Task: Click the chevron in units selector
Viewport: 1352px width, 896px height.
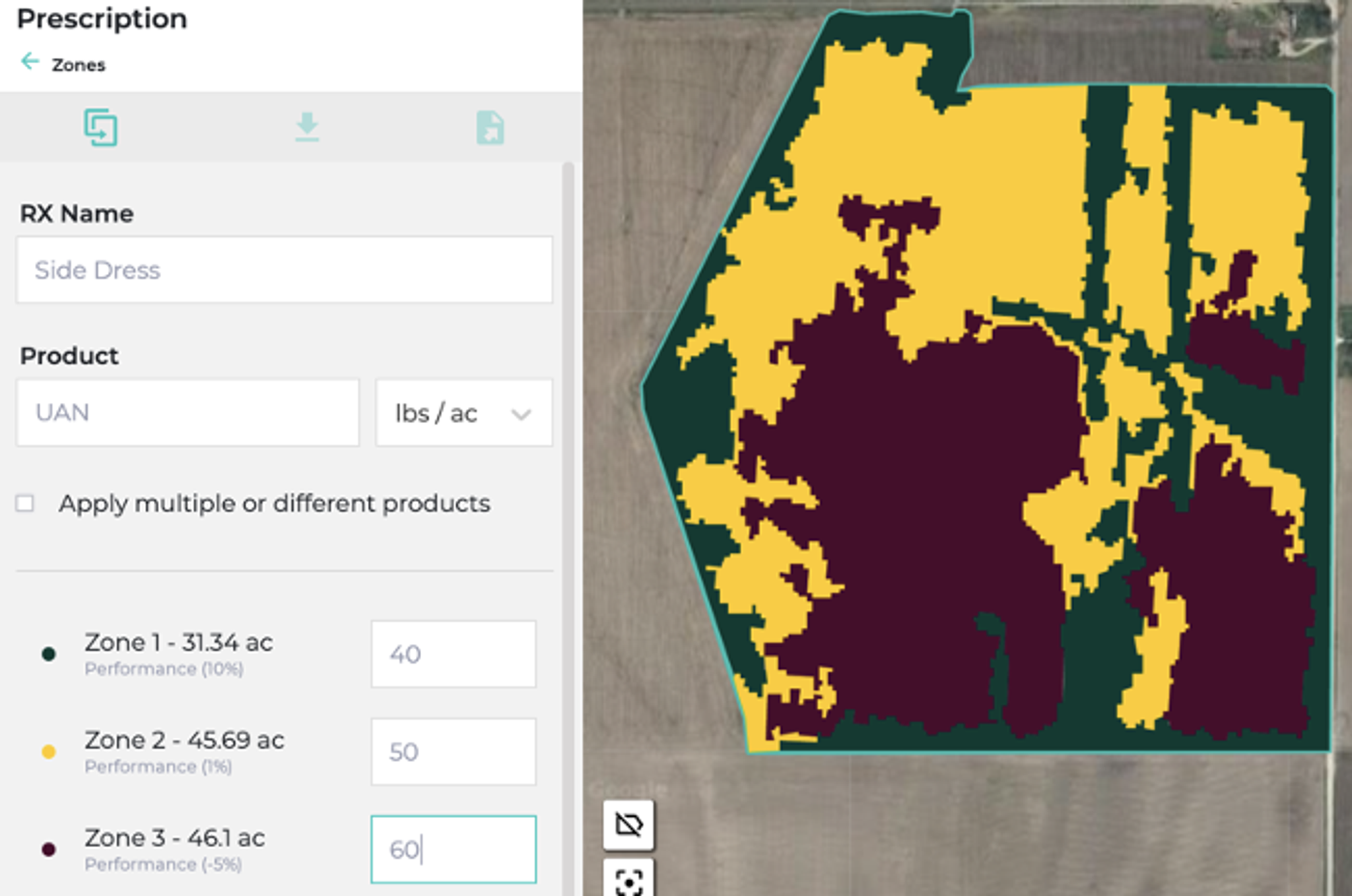Action: (521, 414)
